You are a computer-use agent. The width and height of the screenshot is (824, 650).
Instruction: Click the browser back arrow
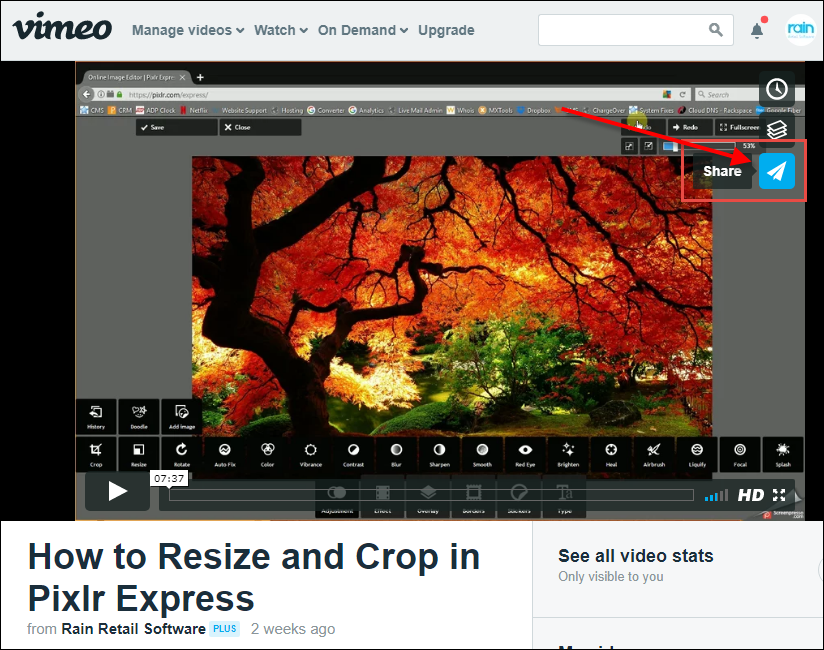[86, 95]
